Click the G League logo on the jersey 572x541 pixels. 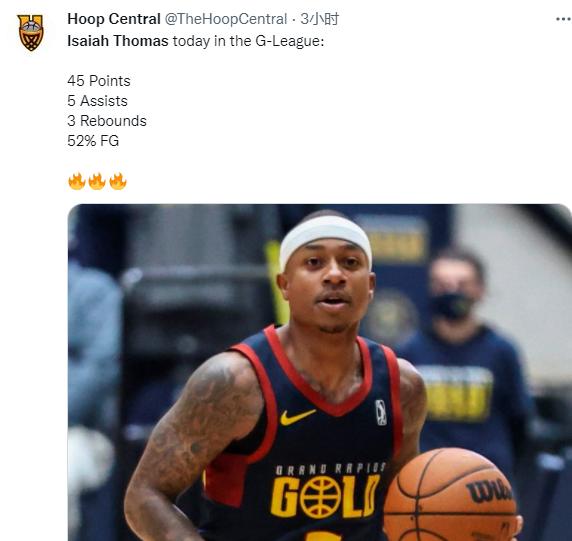[381, 412]
